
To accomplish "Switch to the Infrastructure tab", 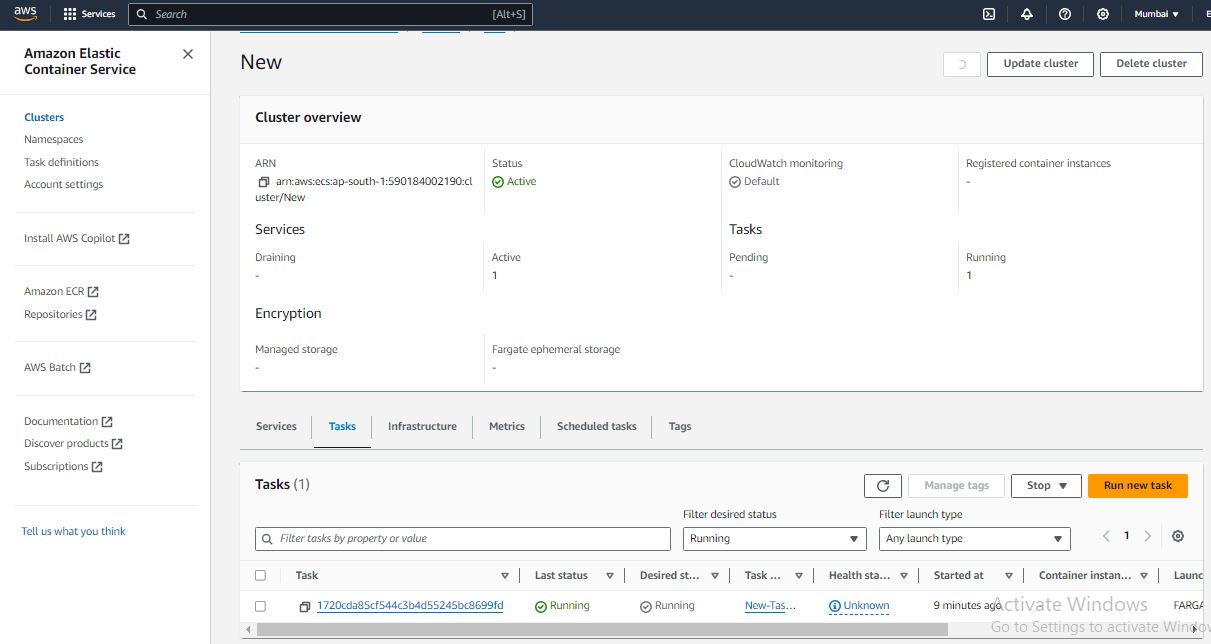I will (422, 426).
